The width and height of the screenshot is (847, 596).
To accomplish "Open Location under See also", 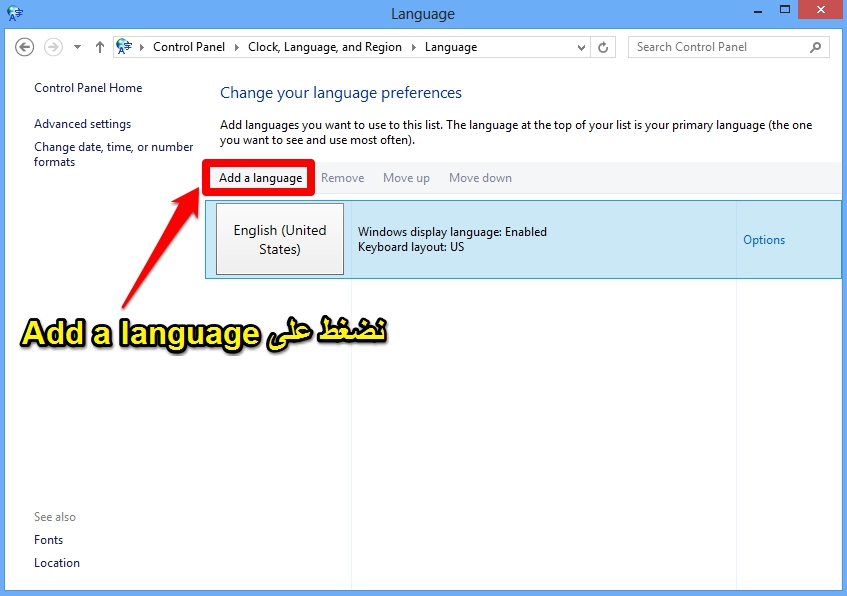I will (x=57, y=562).
